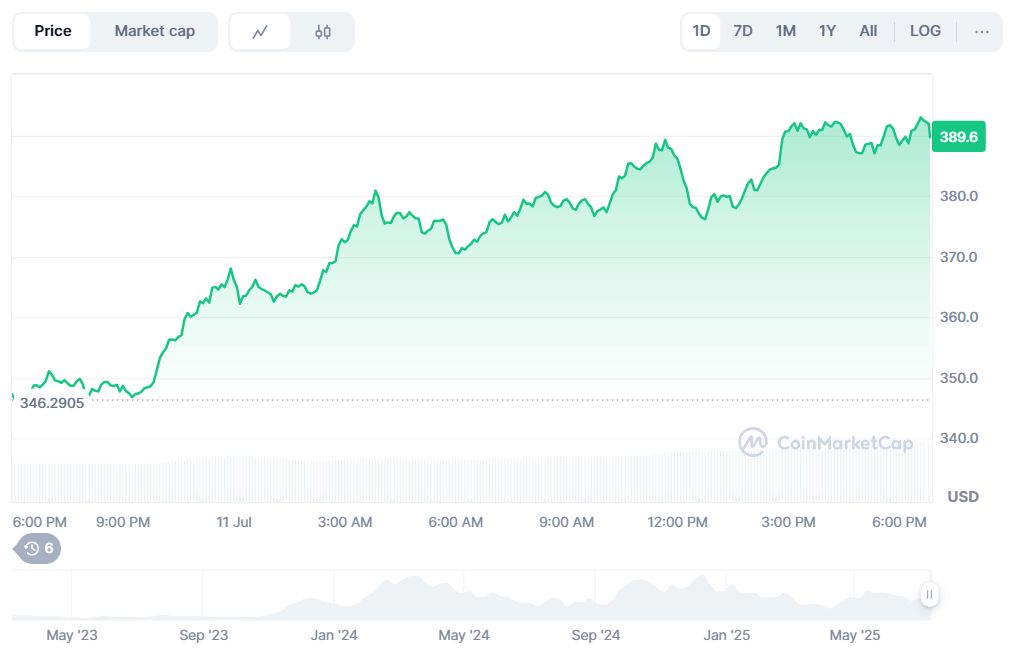1017x656 pixels.
Task: Show the 7D time range
Action: (743, 31)
